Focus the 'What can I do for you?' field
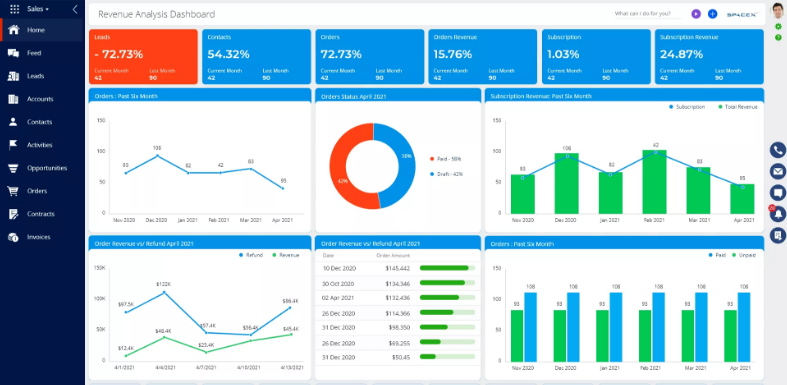 (x=648, y=14)
